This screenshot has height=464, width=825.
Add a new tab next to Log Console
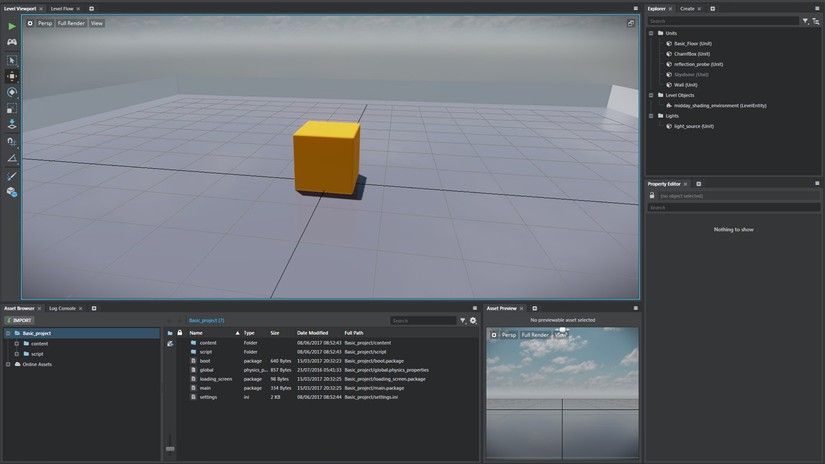coord(94,308)
